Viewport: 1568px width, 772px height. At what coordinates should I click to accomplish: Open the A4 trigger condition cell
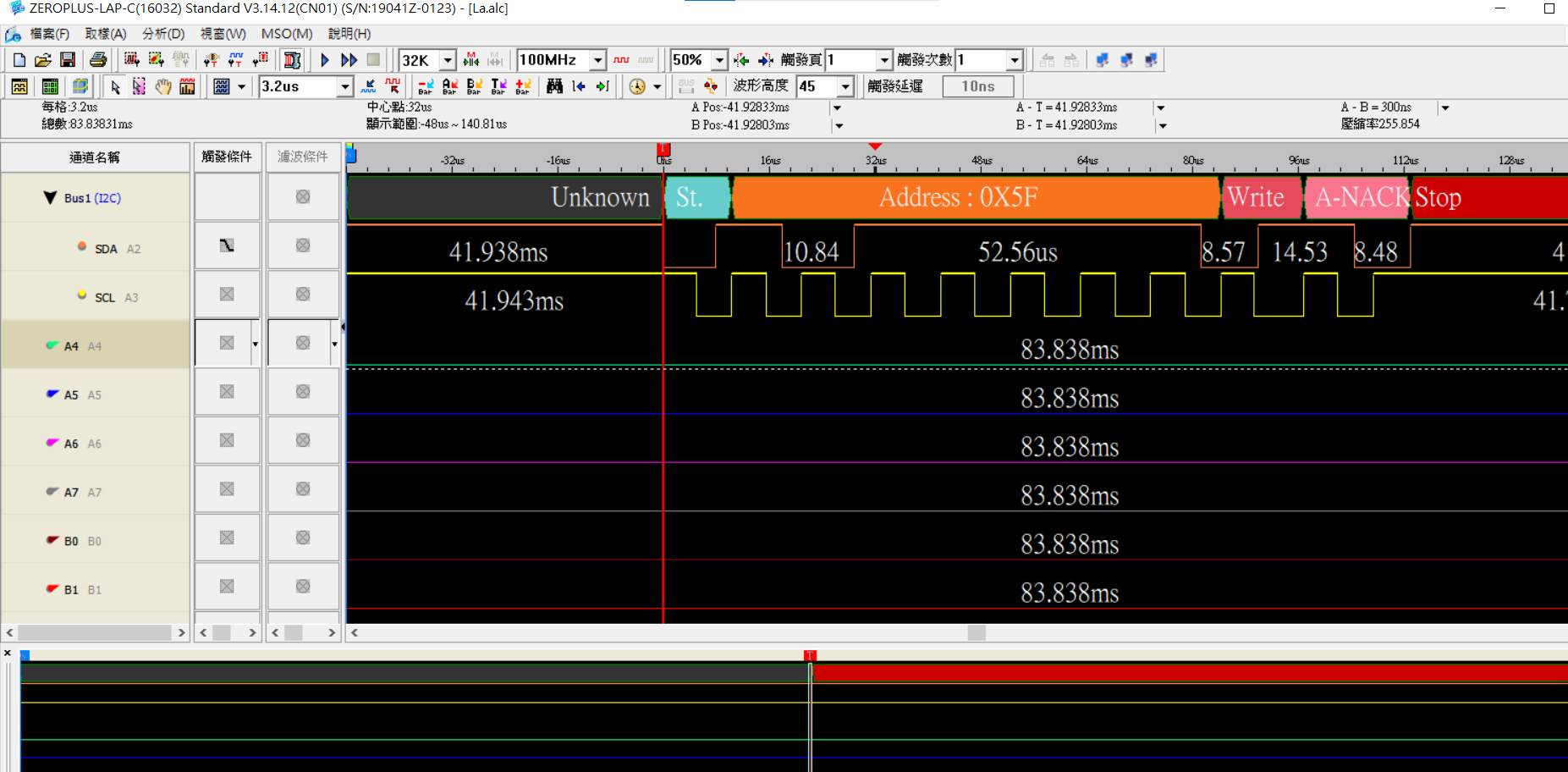pos(227,342)
